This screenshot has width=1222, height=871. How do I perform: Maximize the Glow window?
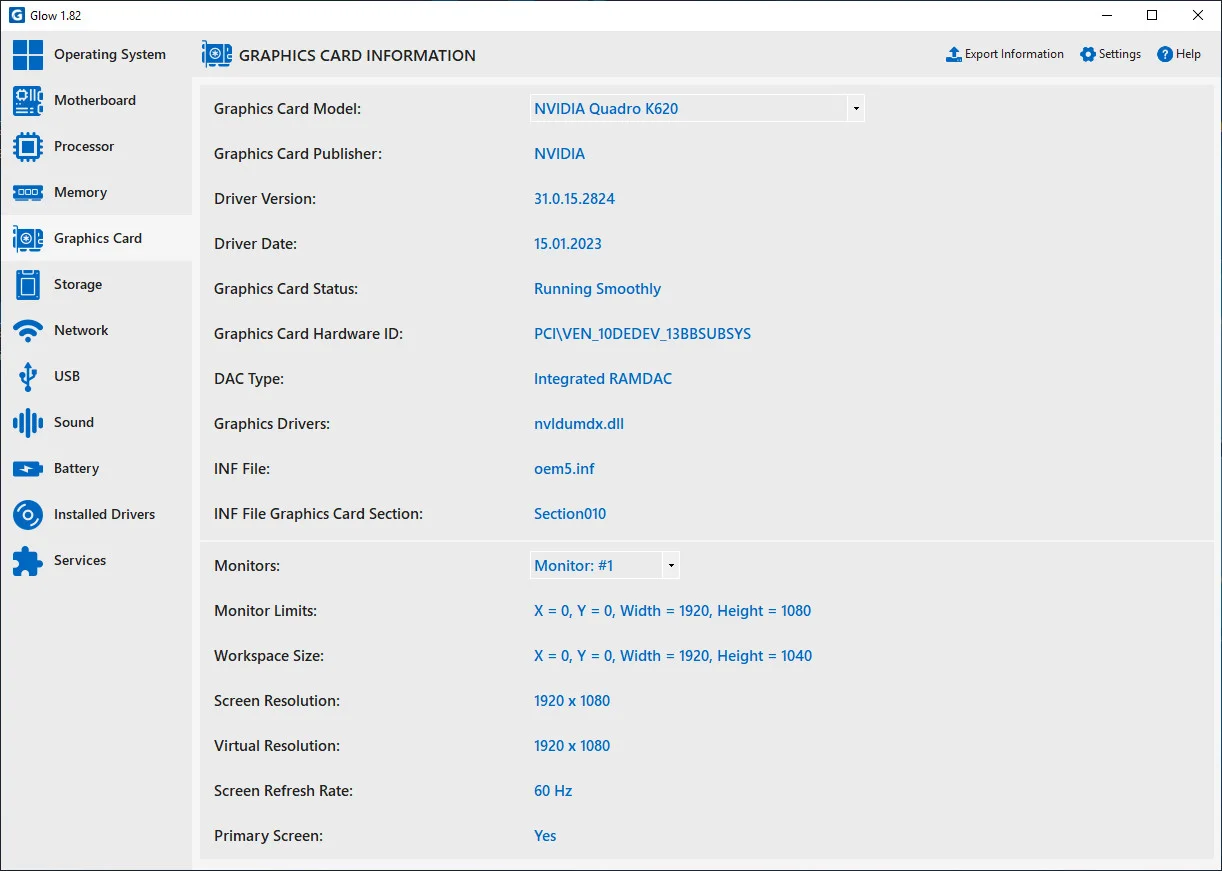coord(1152,15)
